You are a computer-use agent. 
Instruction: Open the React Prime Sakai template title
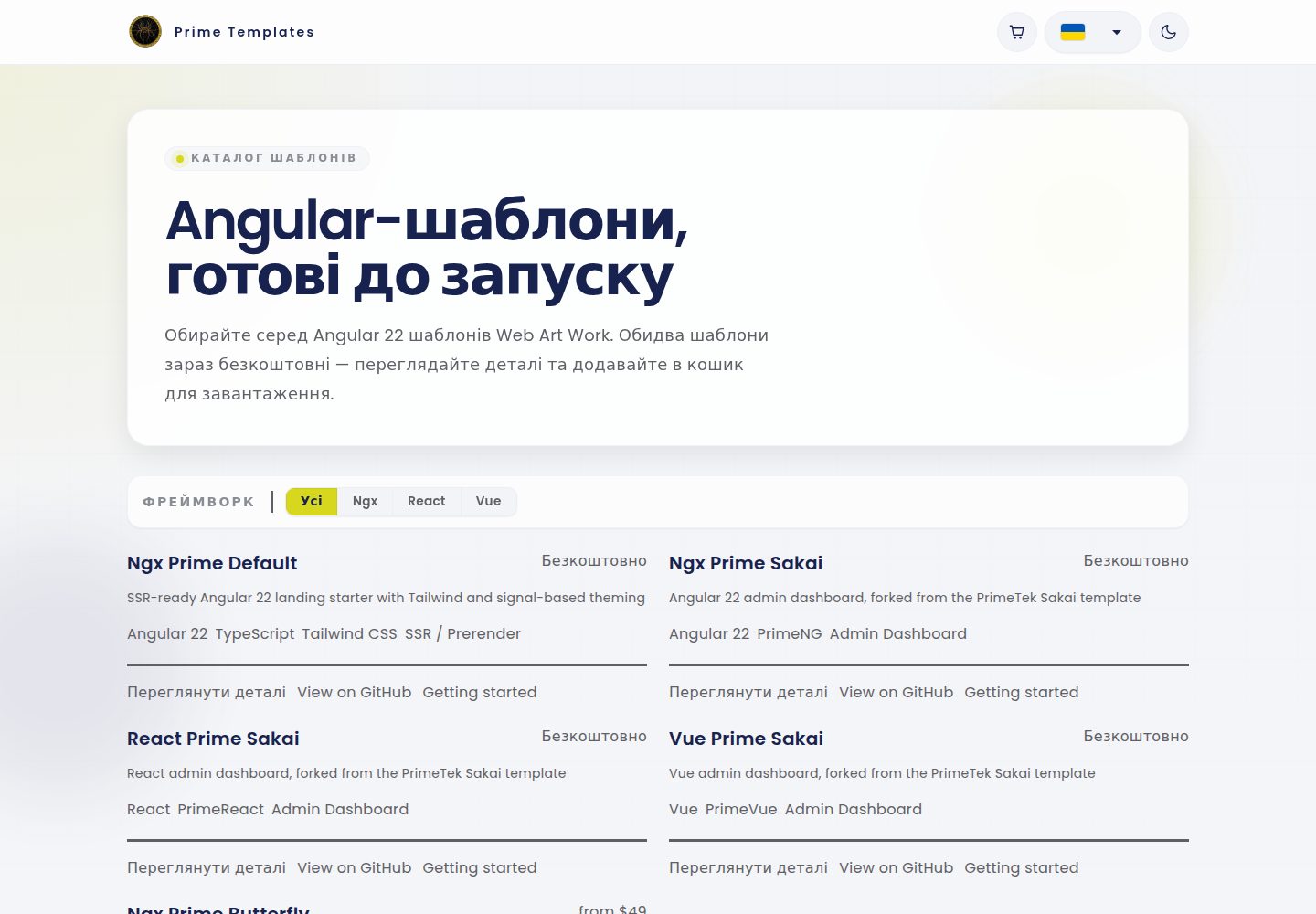[213, 739]
